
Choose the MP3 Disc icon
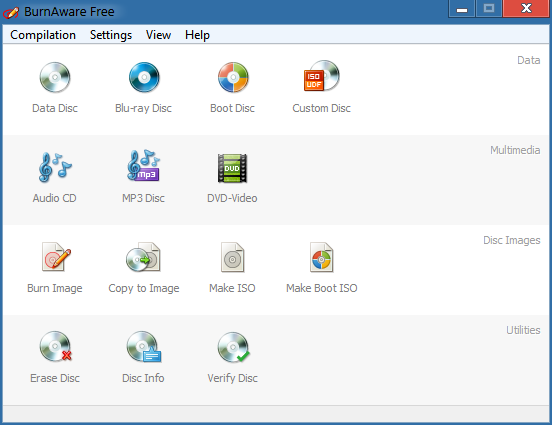click(x=144, y=166)
